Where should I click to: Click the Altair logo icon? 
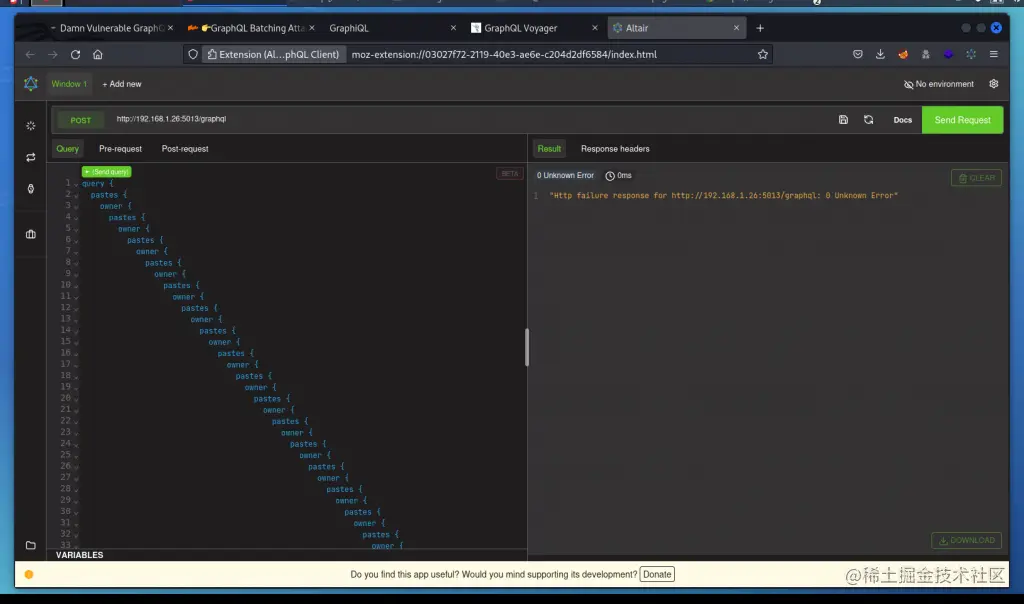tap(31, 84)
